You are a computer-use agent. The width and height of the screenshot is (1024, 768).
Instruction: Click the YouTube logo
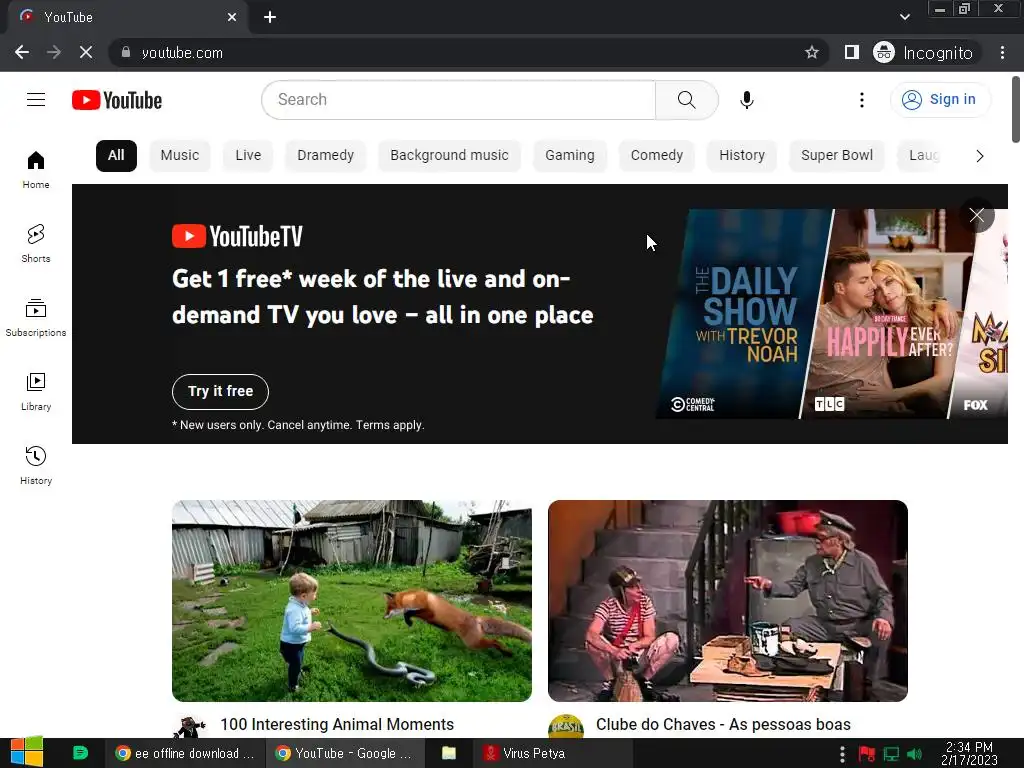tap(117, 100)
